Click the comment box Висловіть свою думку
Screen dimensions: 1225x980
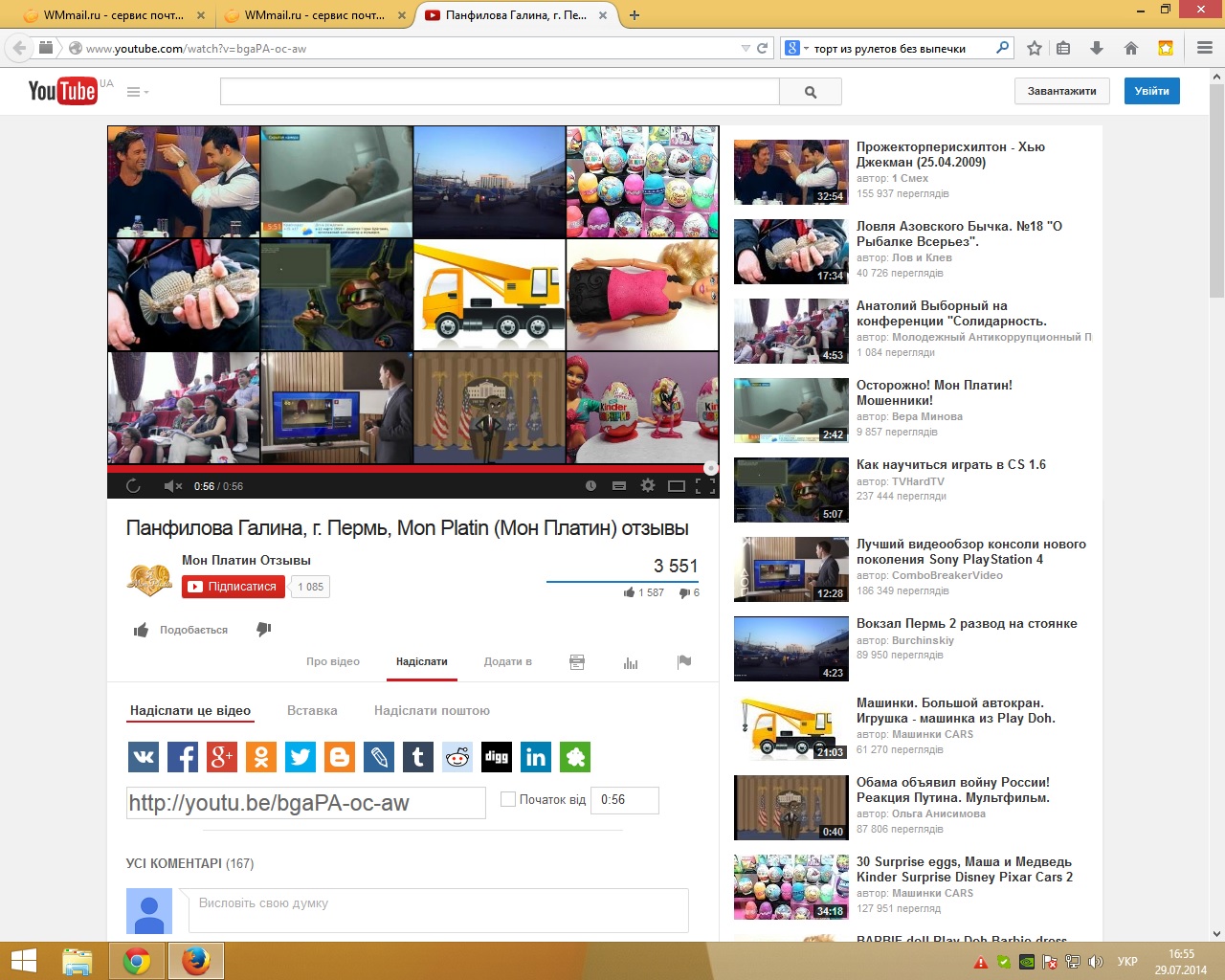438,910
